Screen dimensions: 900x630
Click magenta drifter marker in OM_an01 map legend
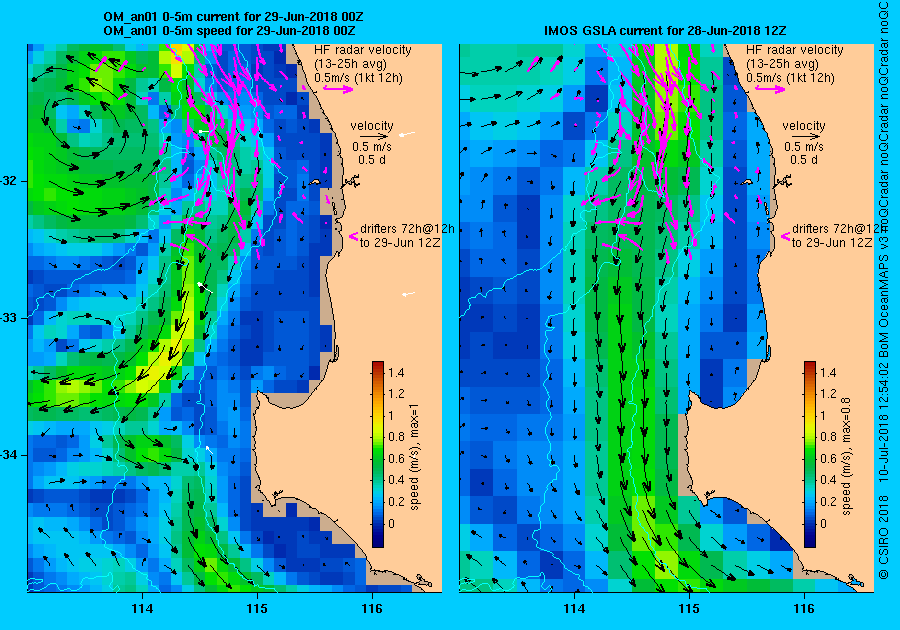[354, 236]
